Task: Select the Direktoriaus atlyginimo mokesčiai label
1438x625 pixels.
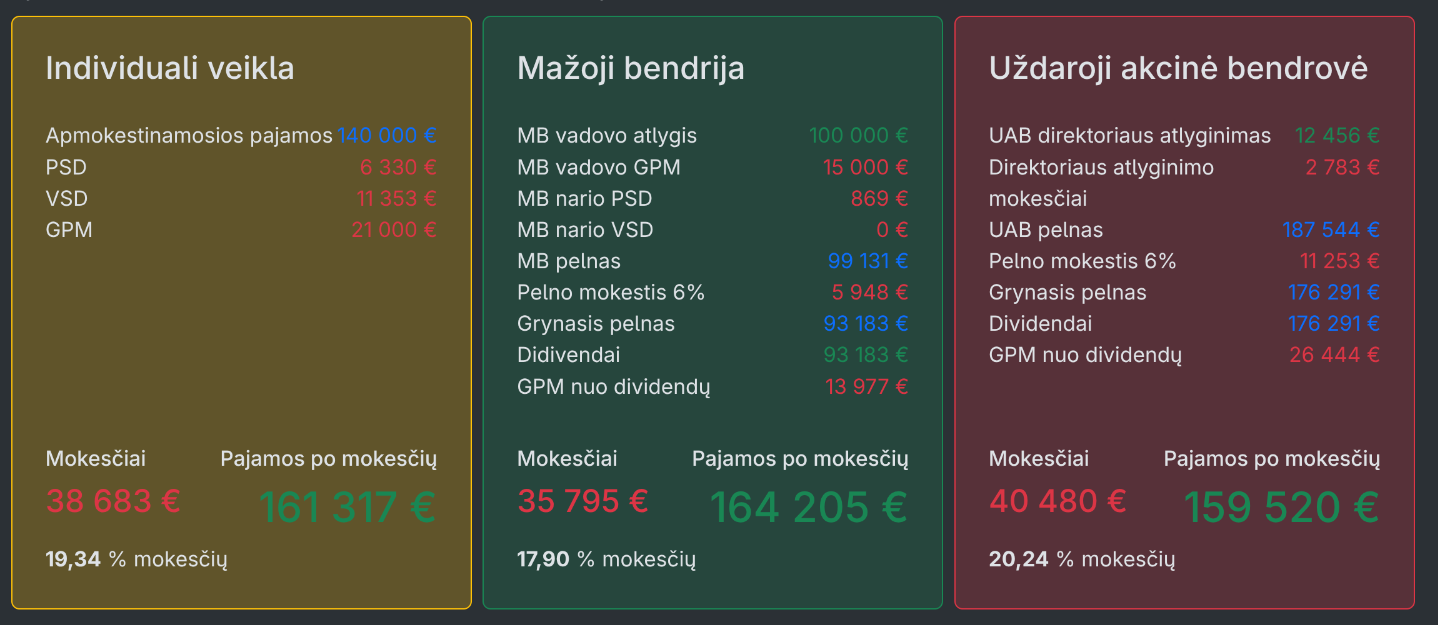Action: point(1101,183)
